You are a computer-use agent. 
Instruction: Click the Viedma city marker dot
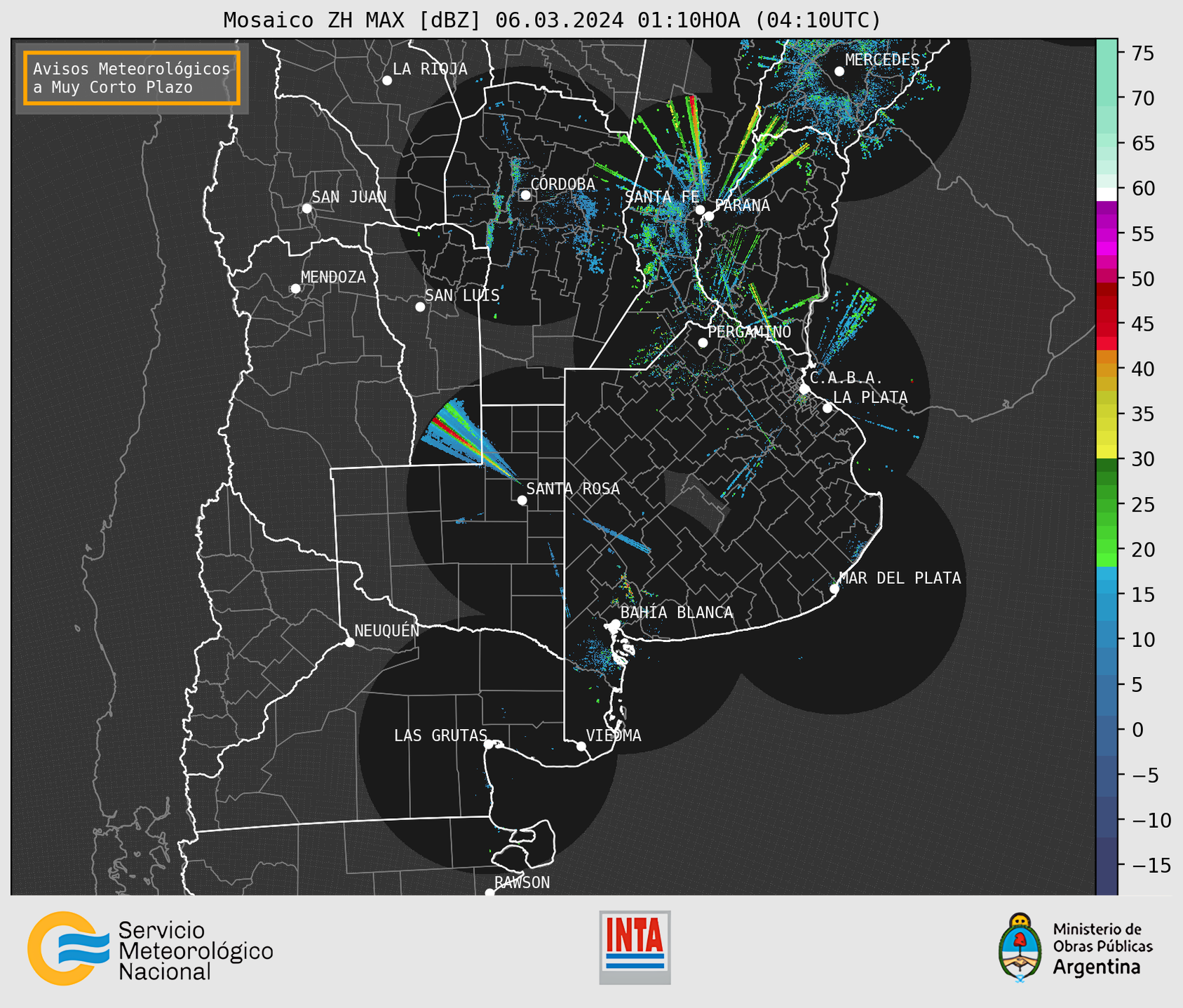(x=581, y=747)
